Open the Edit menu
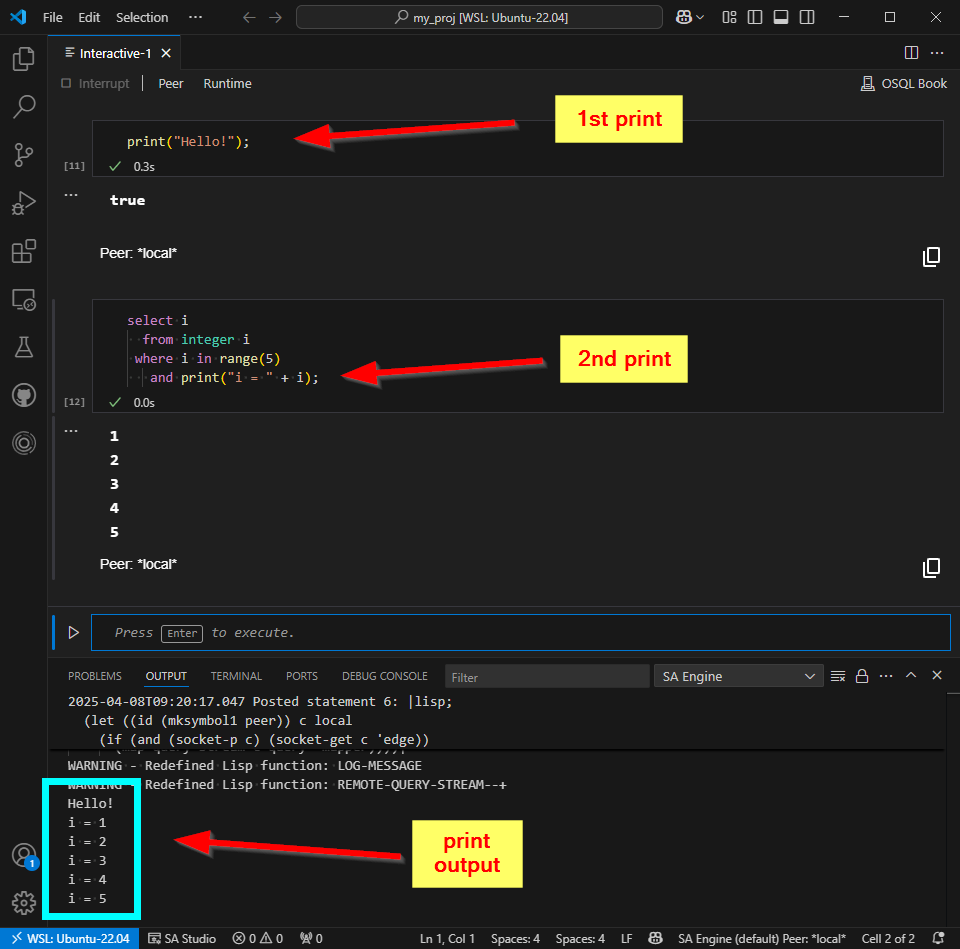 point(89,17)
